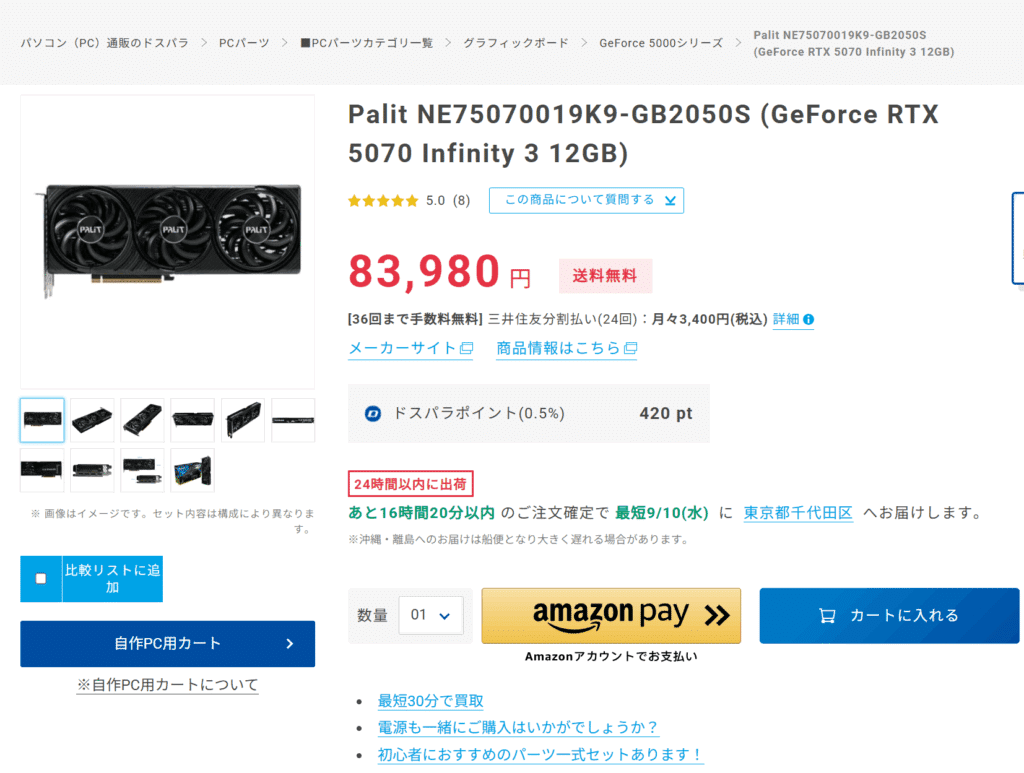Expand この商品について質問する dropdown
This screenshot has height=773, width=1024.
[586, 200]
